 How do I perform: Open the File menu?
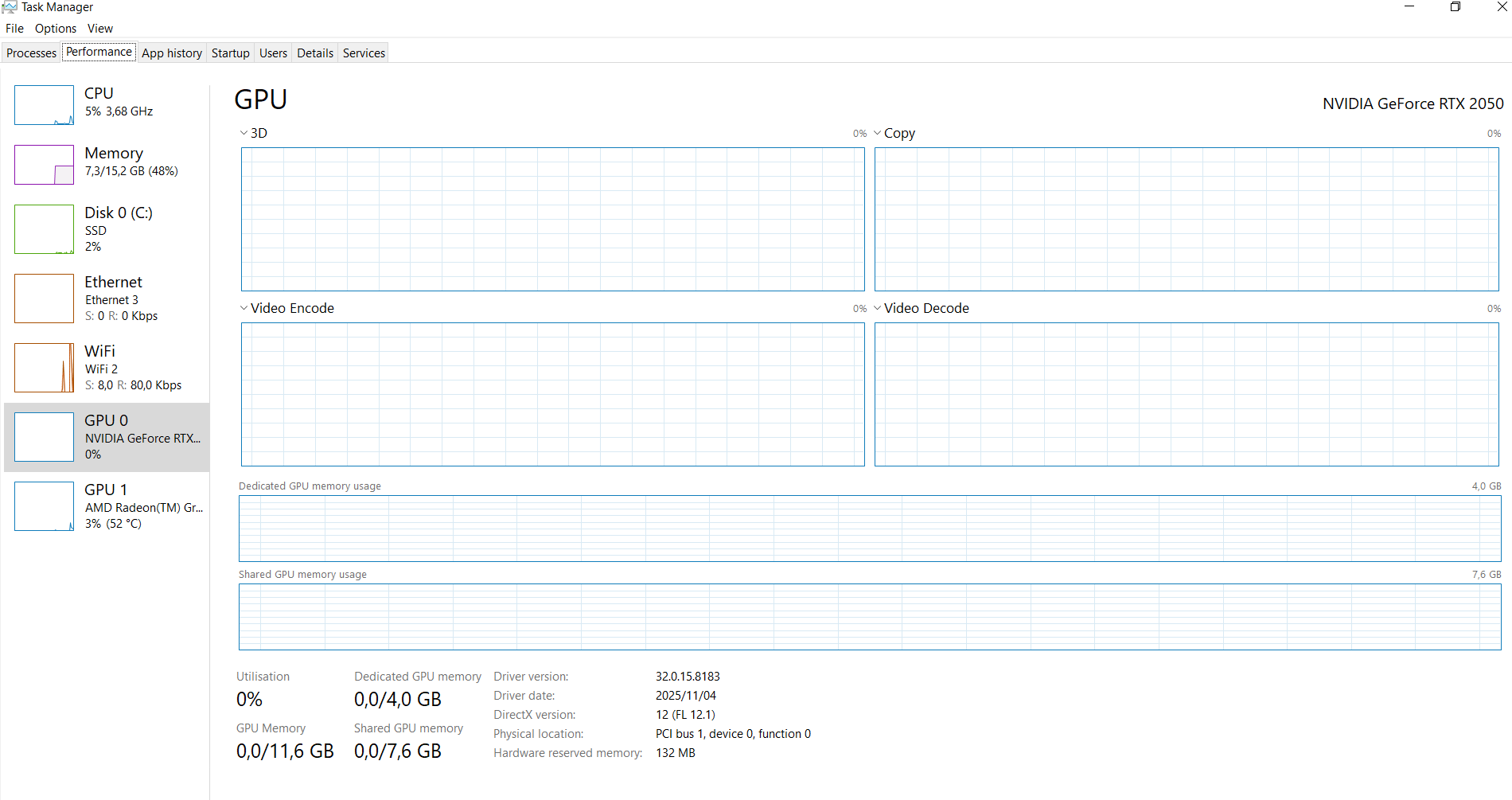point(14,29)
